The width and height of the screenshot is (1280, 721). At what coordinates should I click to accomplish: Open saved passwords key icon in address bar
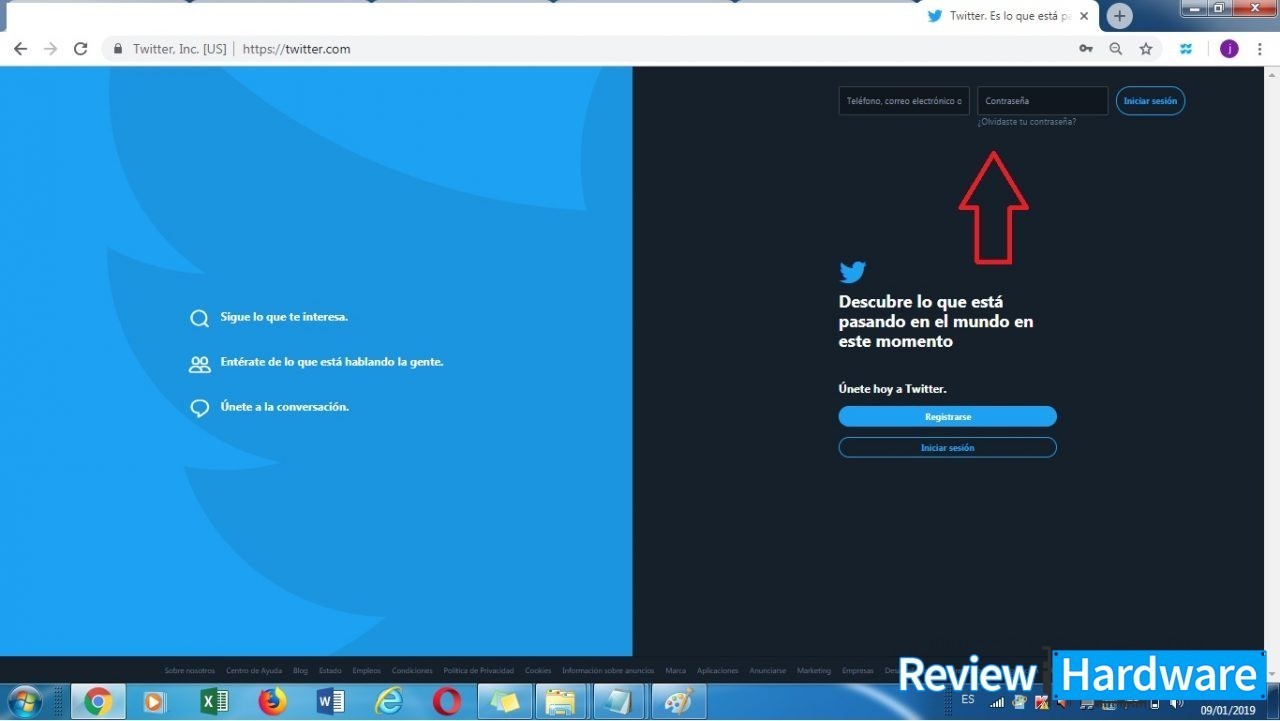[x=1085, y=49]
